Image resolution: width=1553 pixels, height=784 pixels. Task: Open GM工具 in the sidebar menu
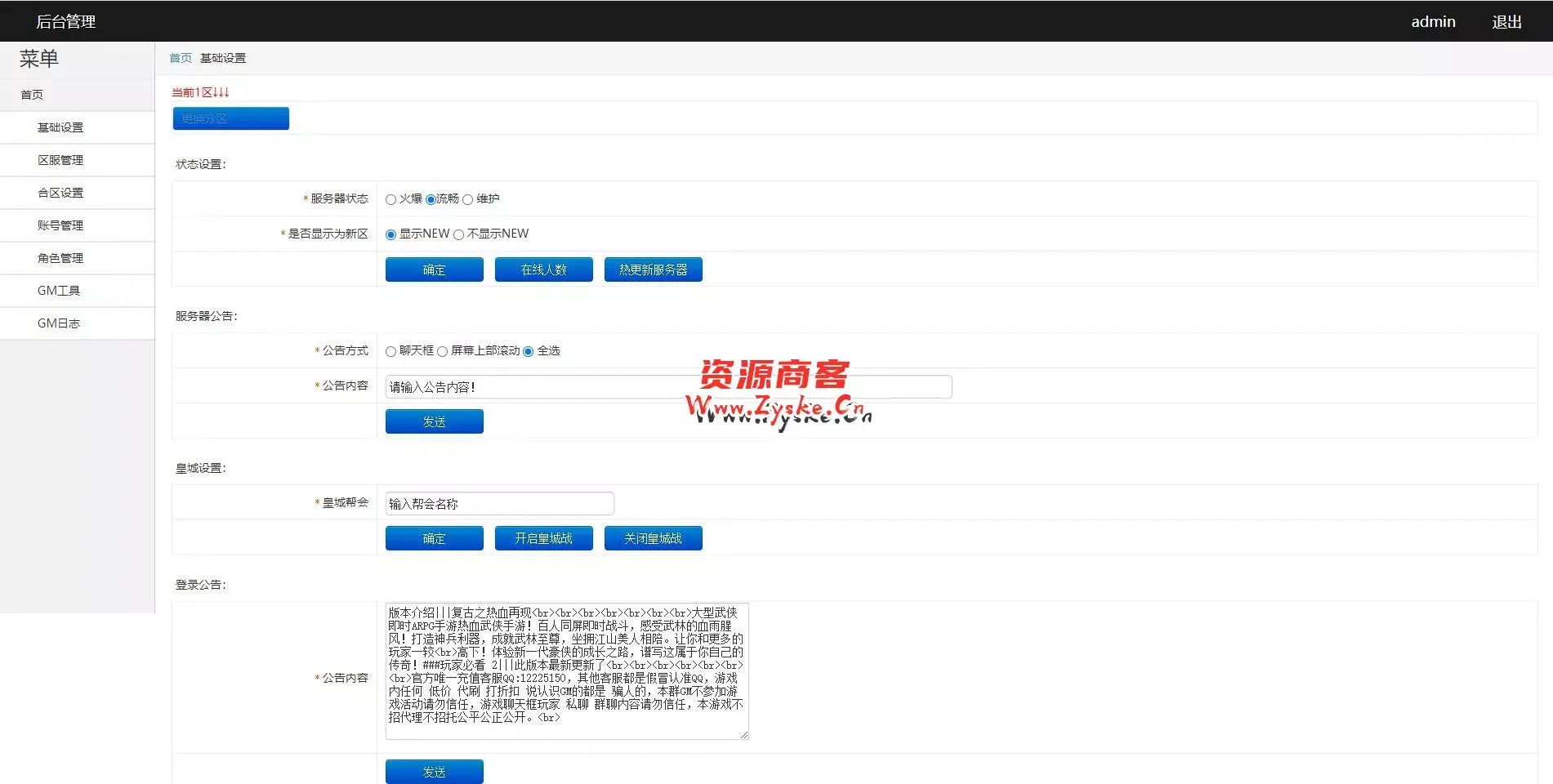77,291
